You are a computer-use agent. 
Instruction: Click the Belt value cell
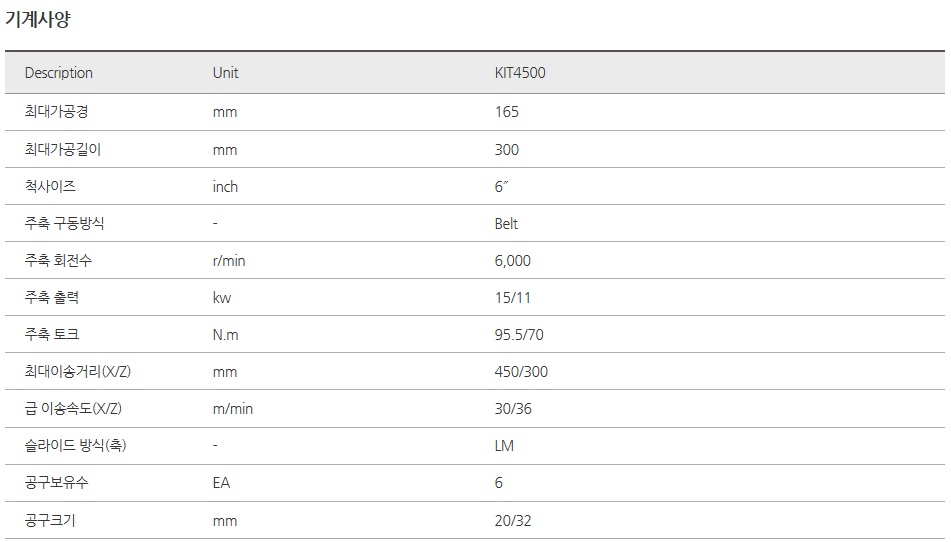click(507, 224)
